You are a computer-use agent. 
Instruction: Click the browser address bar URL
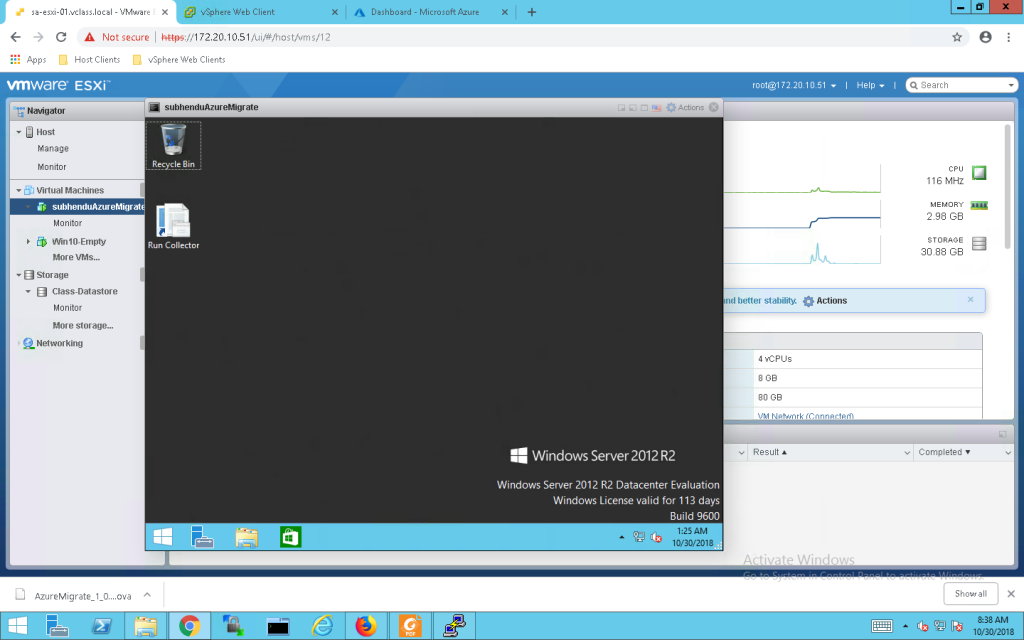click(x=246, y=37)
